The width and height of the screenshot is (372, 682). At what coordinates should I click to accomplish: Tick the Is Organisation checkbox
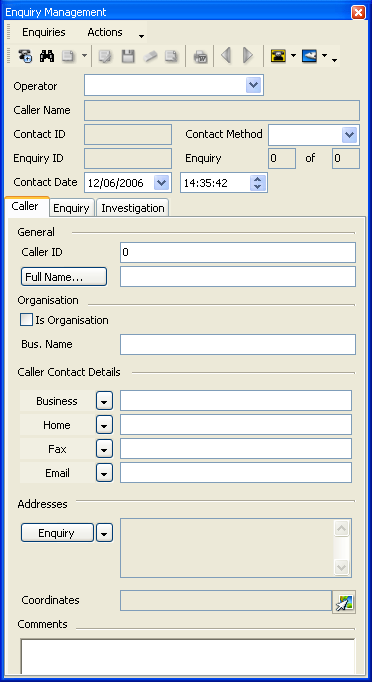[27, 320]
